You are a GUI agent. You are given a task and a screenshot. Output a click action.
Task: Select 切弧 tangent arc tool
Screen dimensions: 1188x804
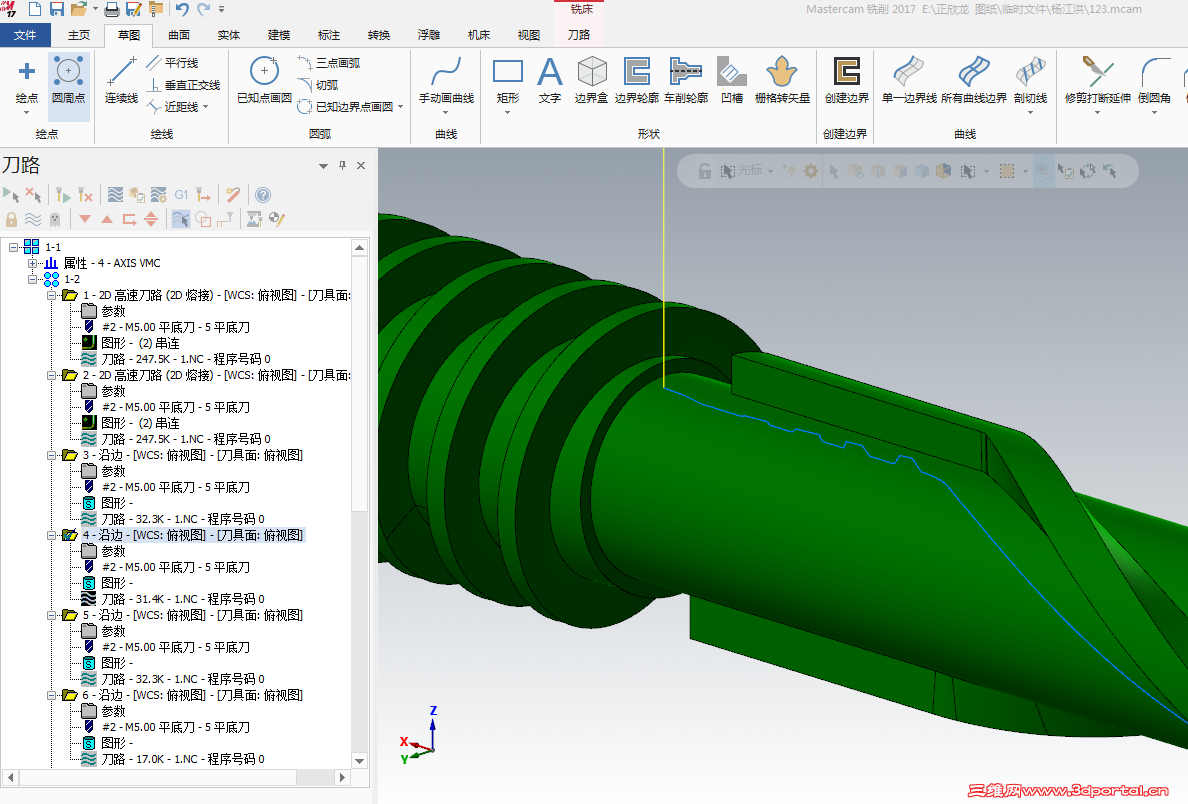pyautogui.click(x=318, y=85)
